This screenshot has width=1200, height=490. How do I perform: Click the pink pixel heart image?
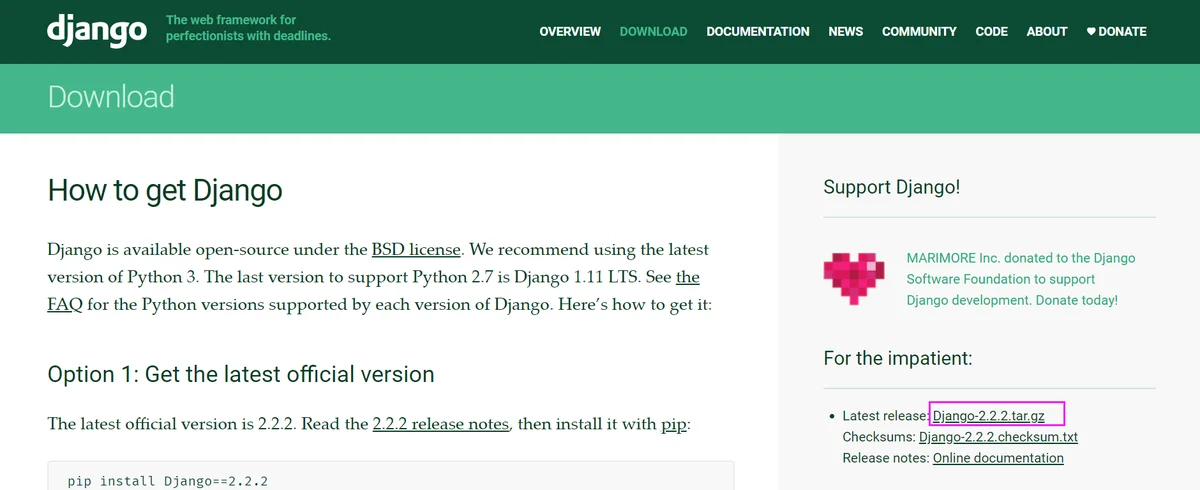click(x=853, y=279)
